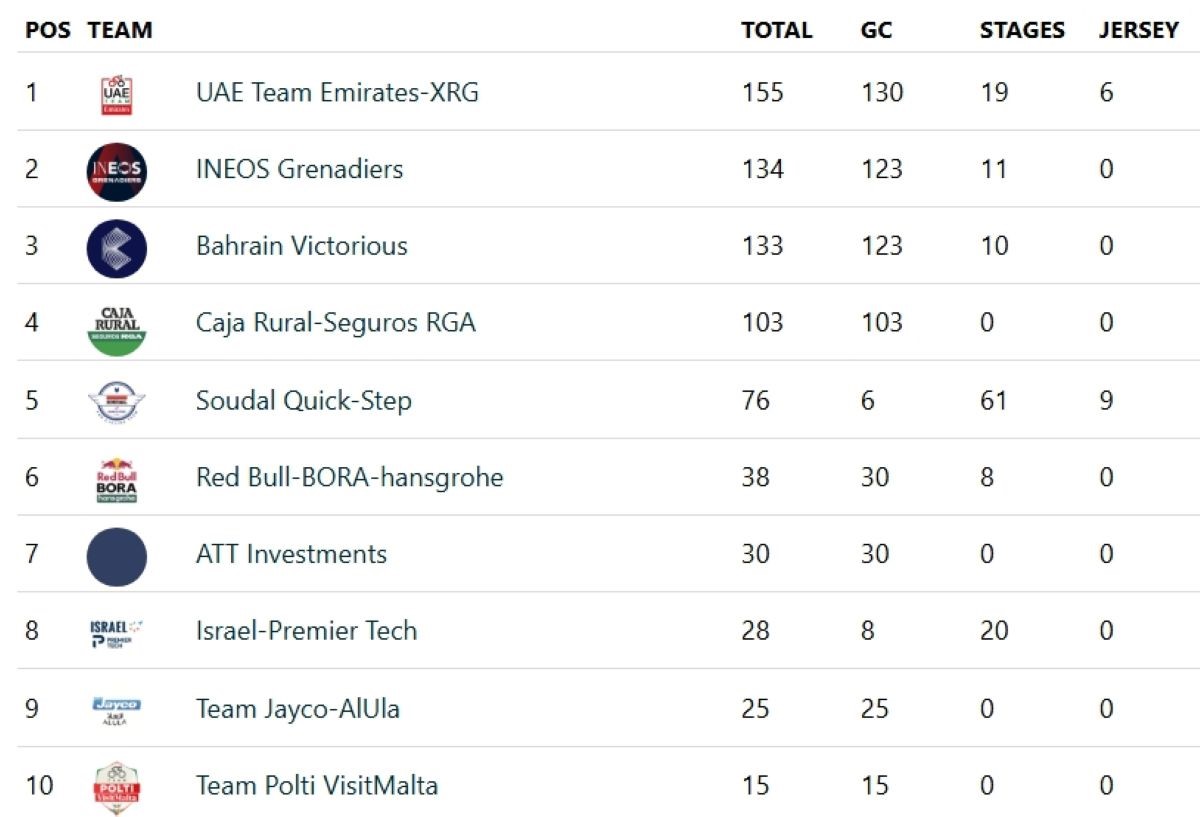Click the ATT Investments blank logo
The width and height of the screenshot is (1200, 817).
click(x=117, y=556)
